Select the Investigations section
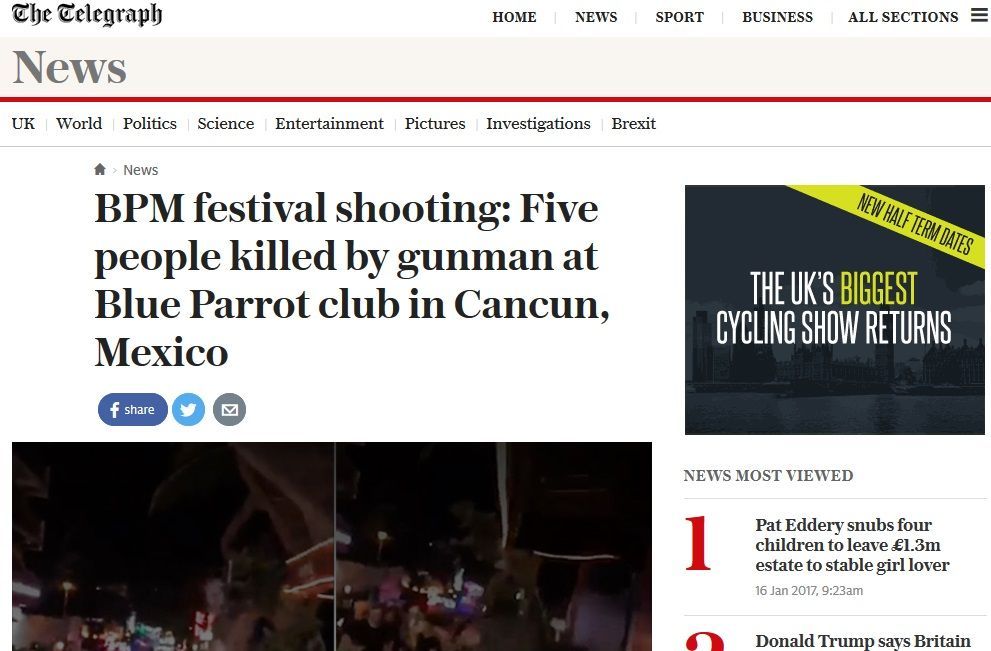Image resolution: width=991 pixels, height=651 pixels. tap(538, 123)
